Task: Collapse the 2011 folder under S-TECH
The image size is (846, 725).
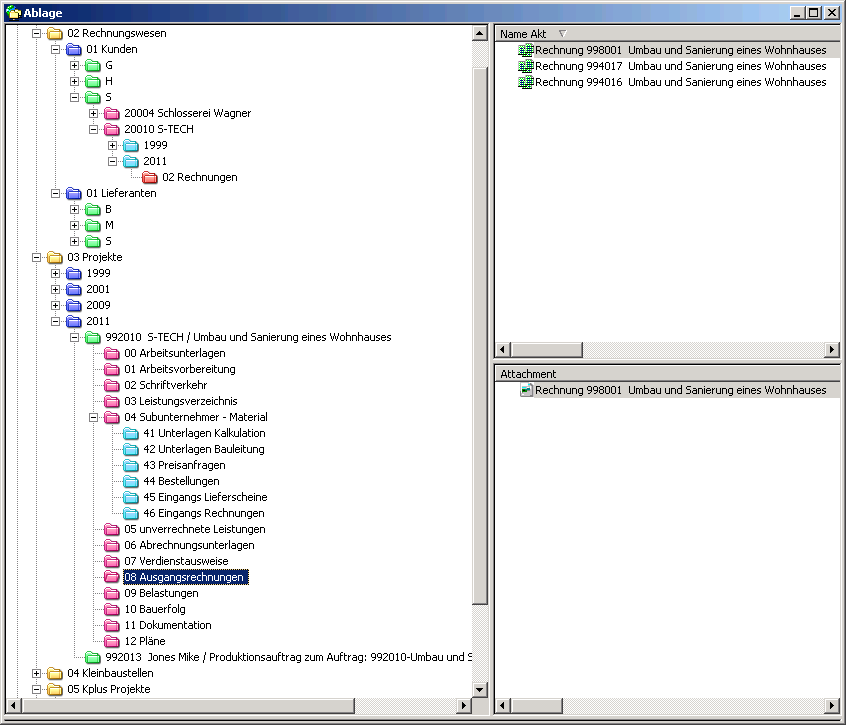Action: coord(112,161)
